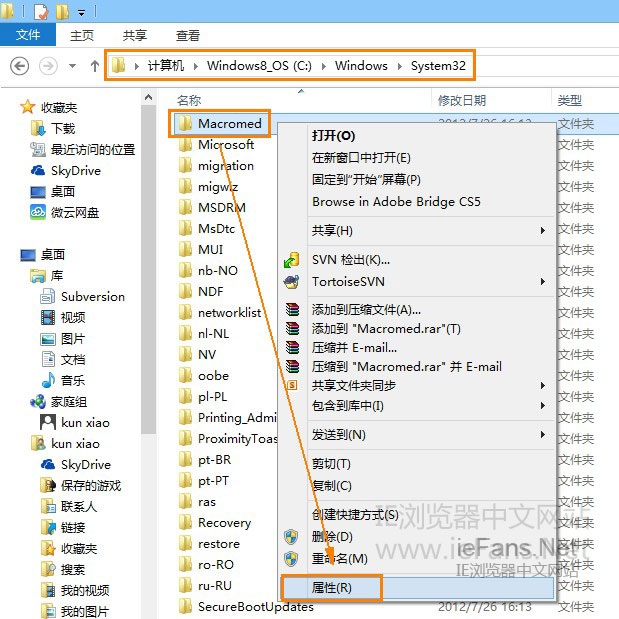Expand the chevron after Windows breadcrumb

click(400, 66)
